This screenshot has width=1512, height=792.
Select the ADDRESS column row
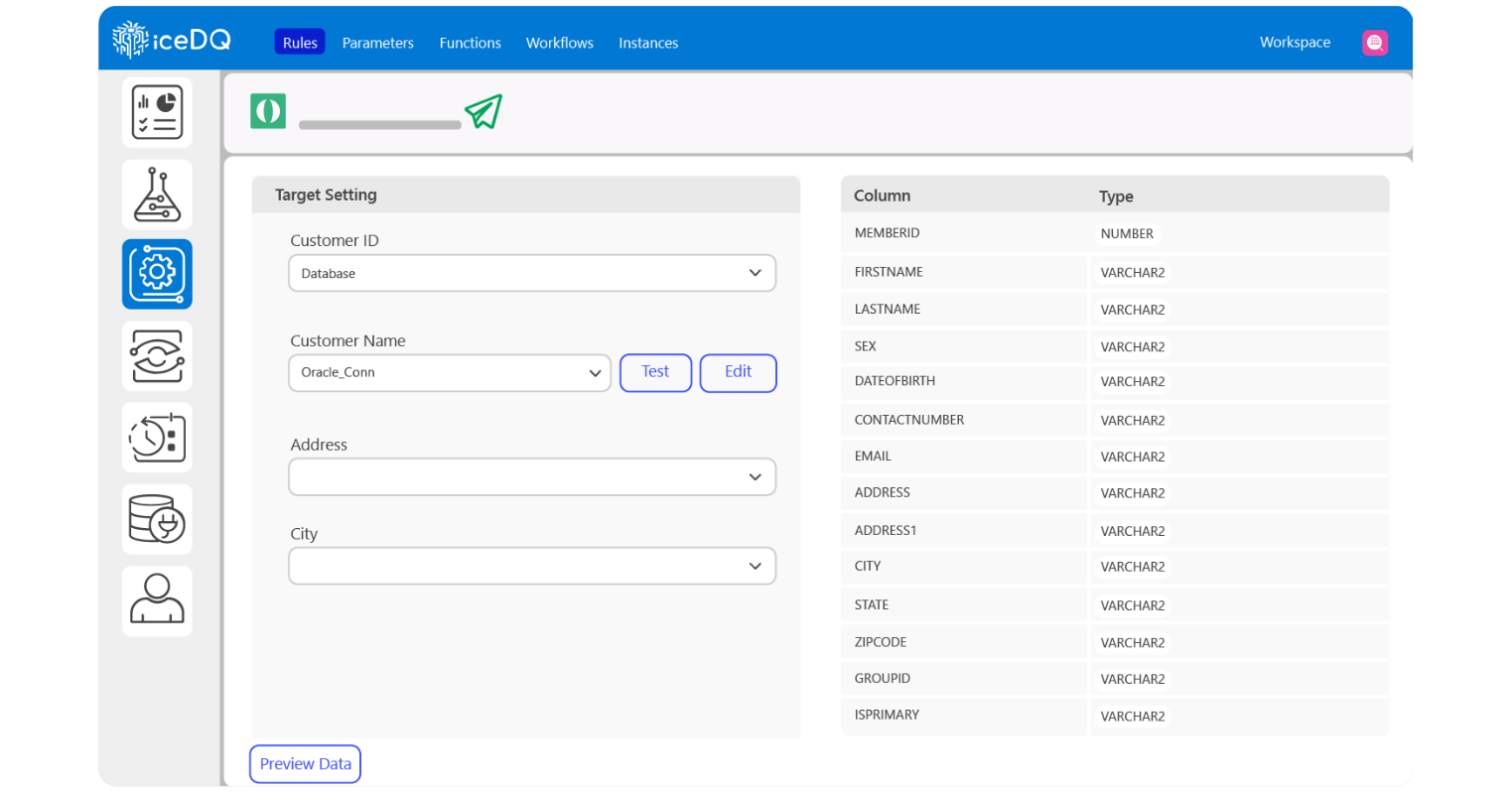pyautogui.click(x=1115, y=493)
